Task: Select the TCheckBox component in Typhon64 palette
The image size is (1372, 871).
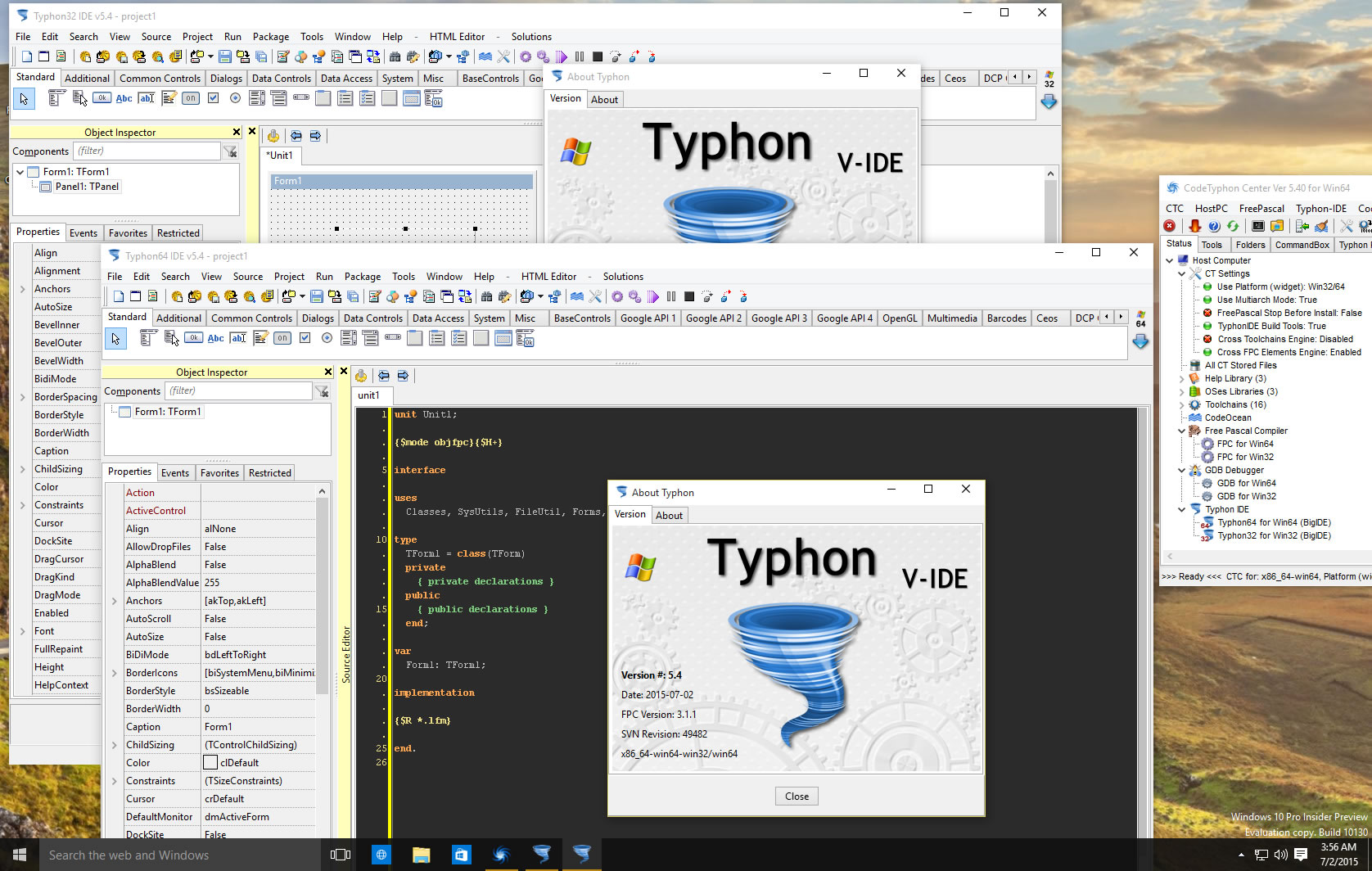Action: [x=305, y=338]
